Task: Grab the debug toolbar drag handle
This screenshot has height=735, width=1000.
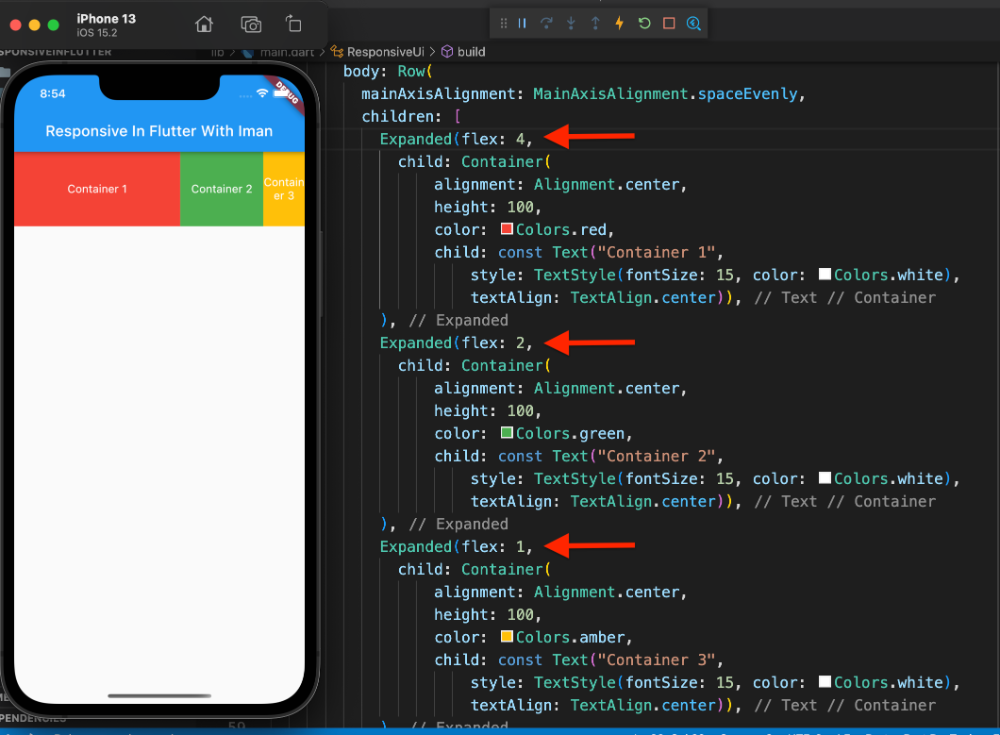Action: [x=504, y=24]
